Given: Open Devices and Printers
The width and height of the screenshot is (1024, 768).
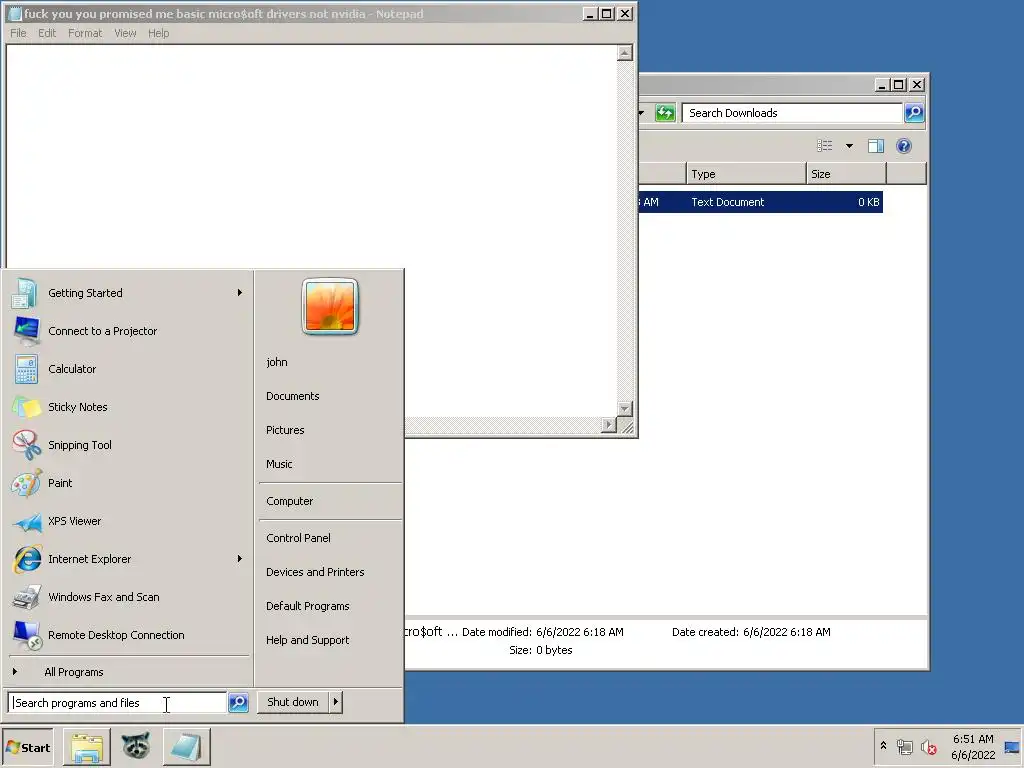Looking at the screenshot, I should click(315, 572).
